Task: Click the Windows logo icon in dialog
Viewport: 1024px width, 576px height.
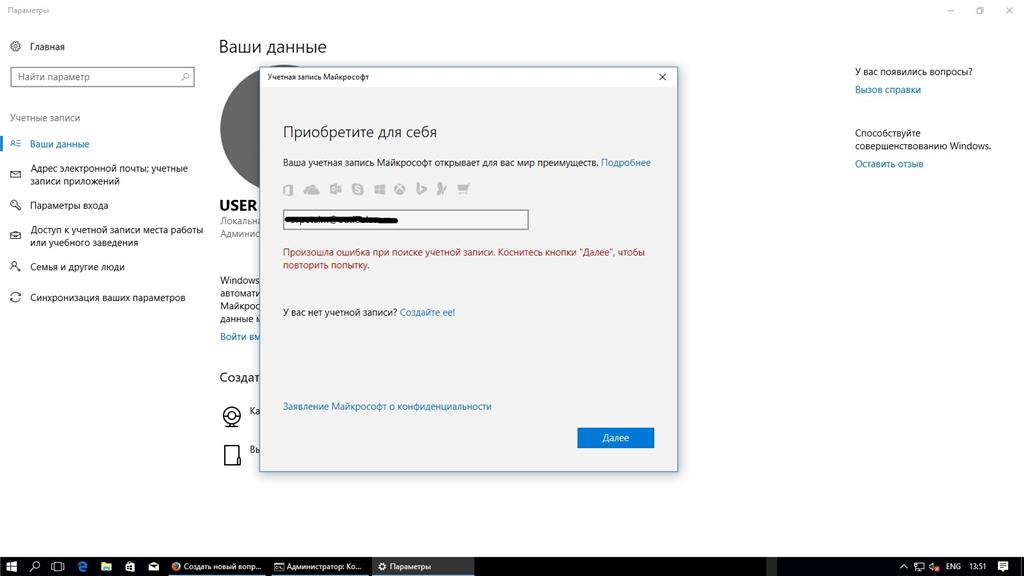Action: tap(379, 189)
